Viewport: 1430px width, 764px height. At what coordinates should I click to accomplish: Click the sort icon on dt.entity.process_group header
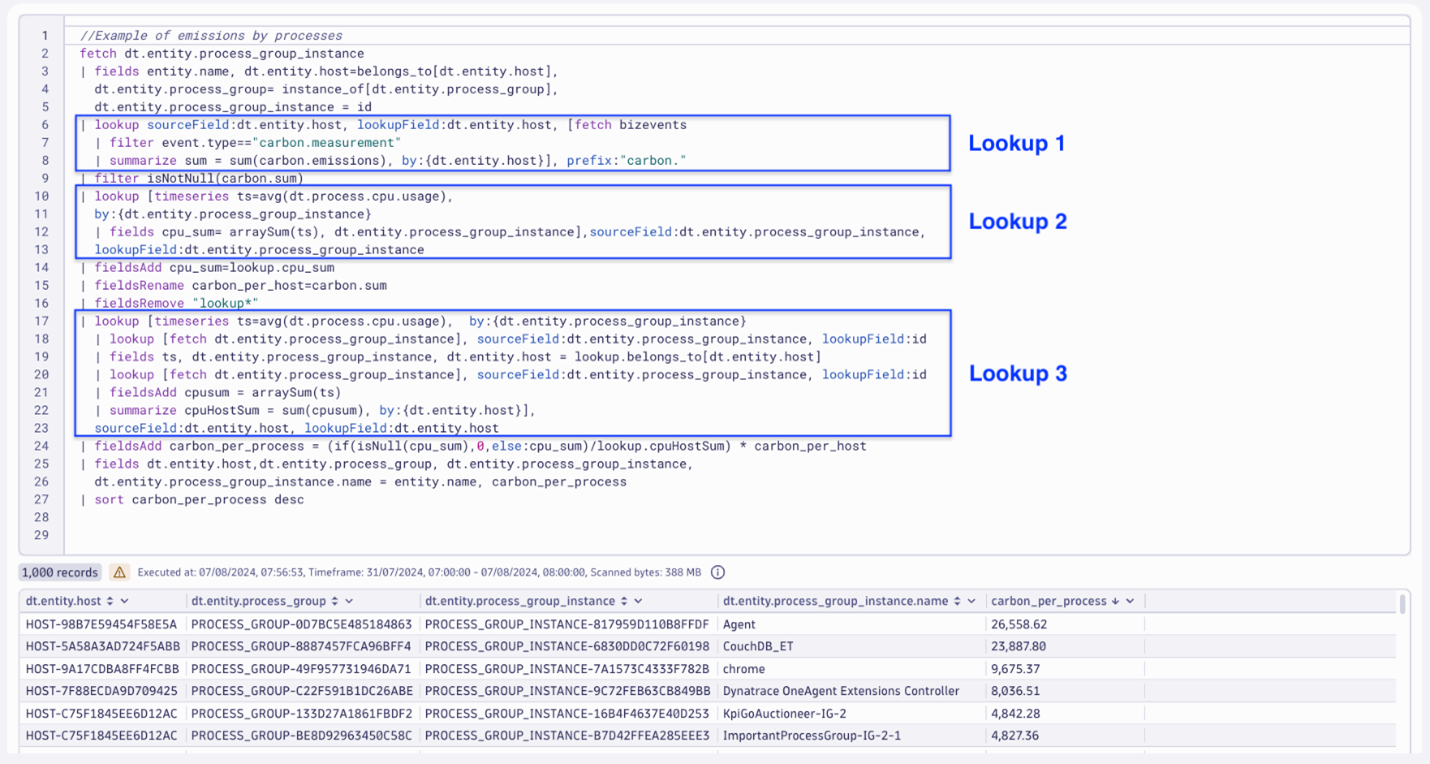(336, 600)
